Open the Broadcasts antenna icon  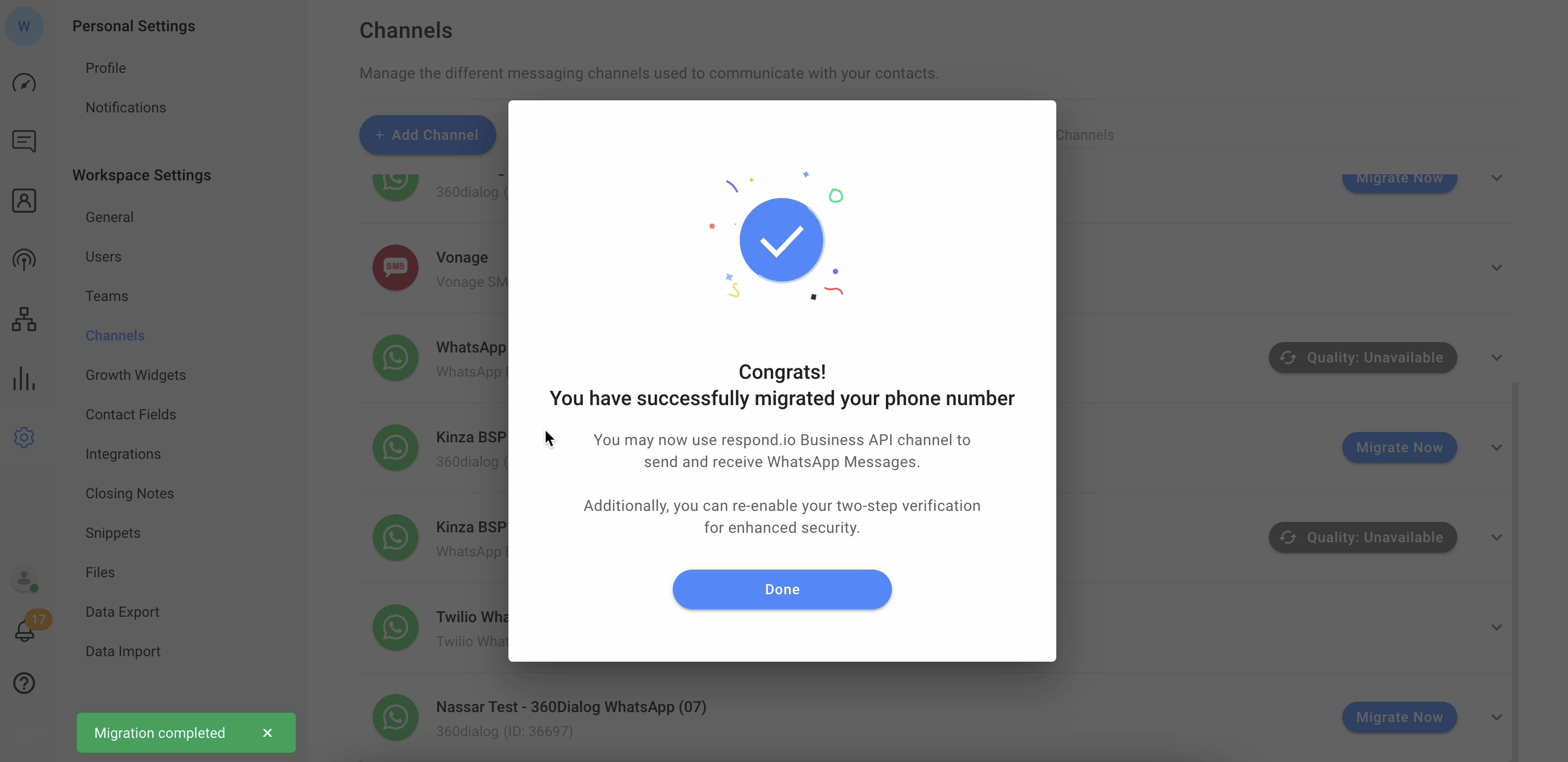24,260
